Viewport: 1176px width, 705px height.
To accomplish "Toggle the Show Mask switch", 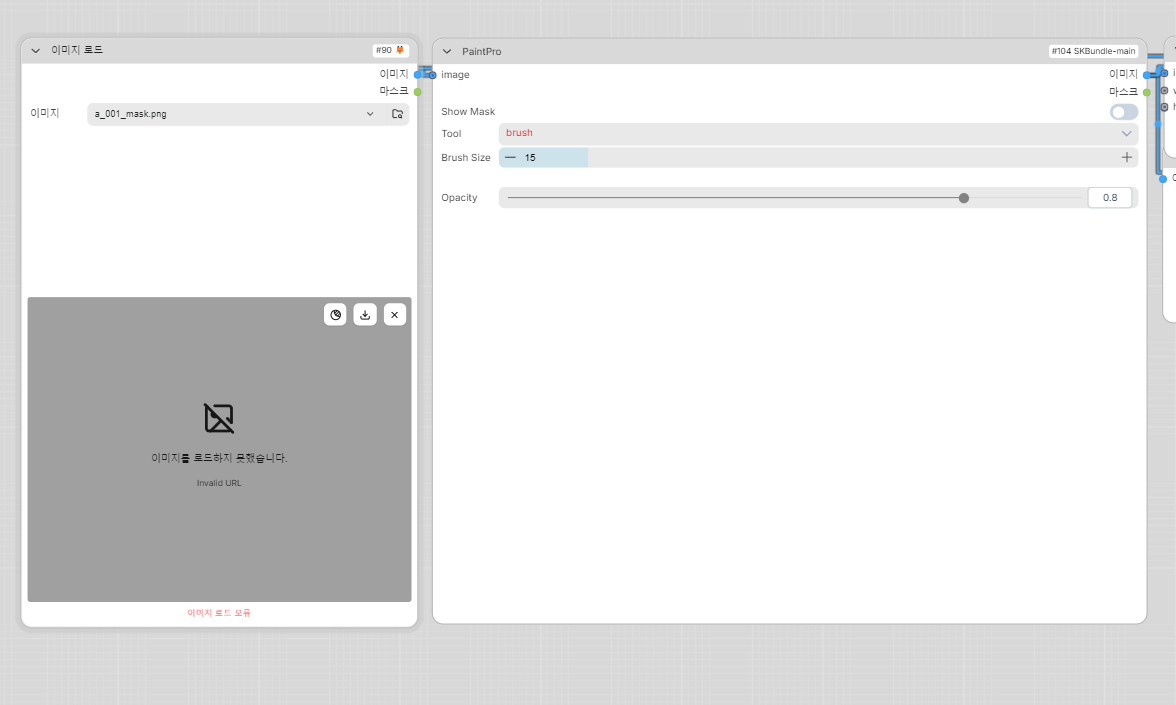I will tap(1124, 112).
